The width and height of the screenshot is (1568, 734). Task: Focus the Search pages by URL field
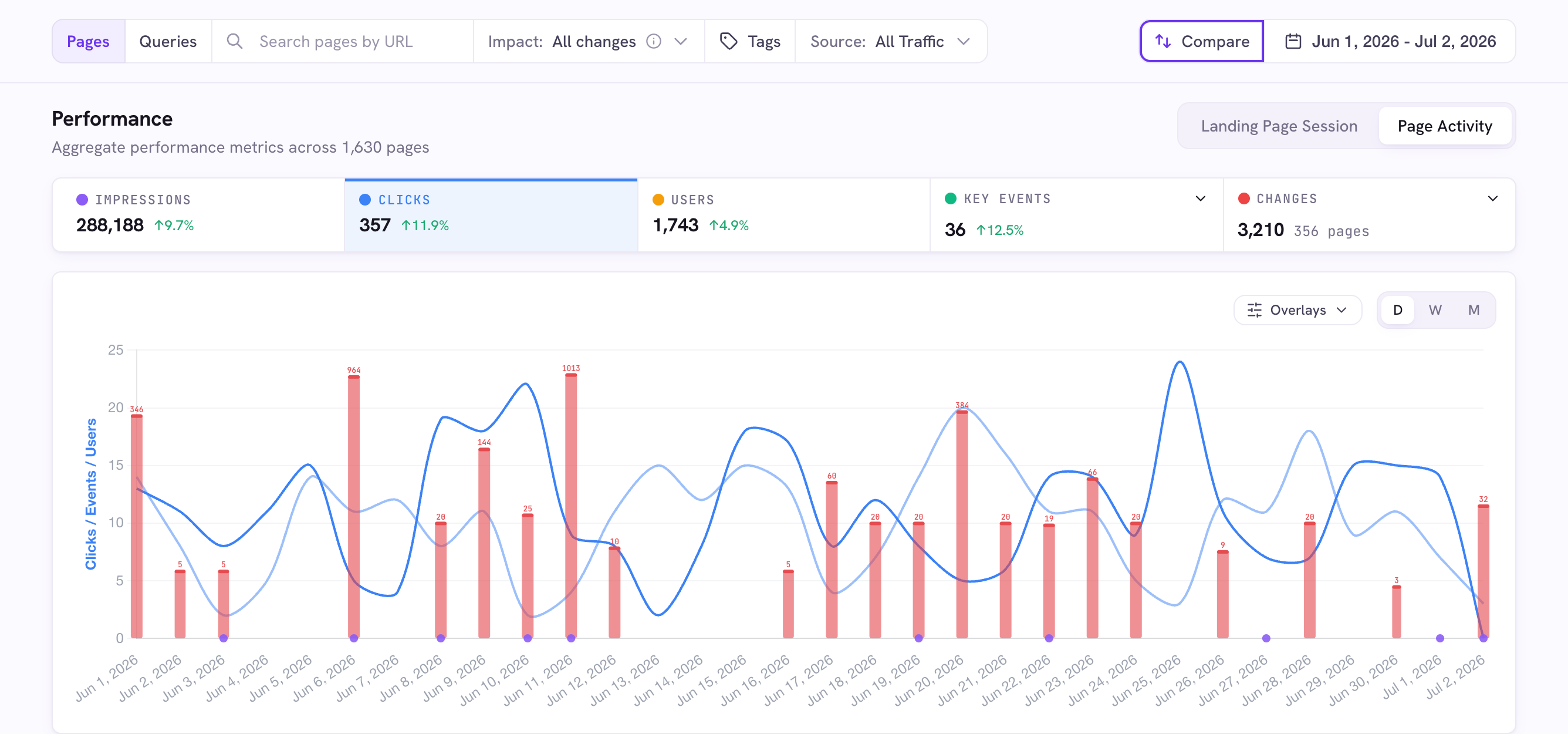[x=343, y=42]
